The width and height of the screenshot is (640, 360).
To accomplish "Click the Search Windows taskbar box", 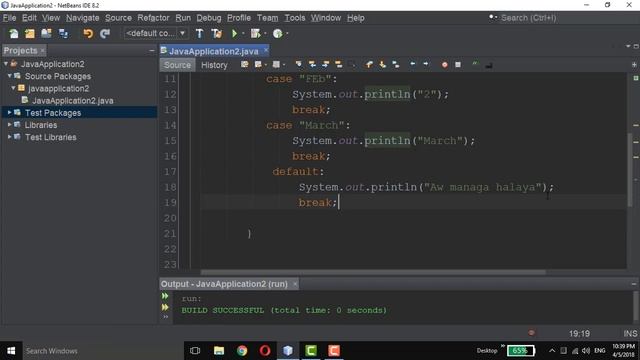I will tap(102, 351).
